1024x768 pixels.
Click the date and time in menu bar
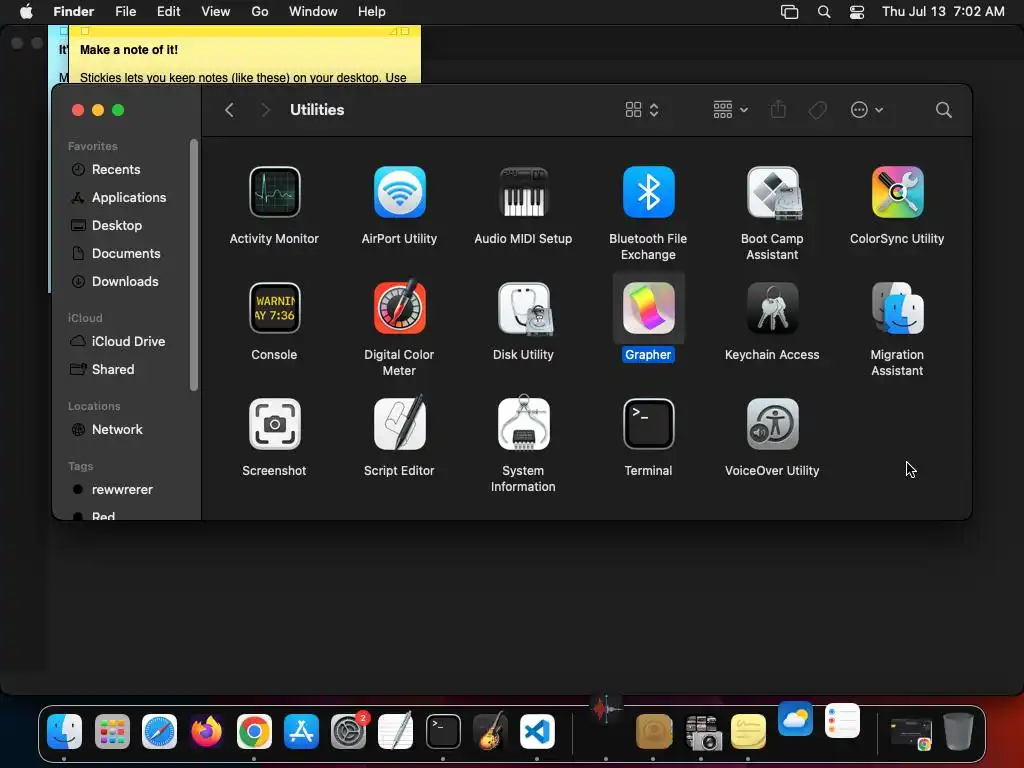pos(943,12)
